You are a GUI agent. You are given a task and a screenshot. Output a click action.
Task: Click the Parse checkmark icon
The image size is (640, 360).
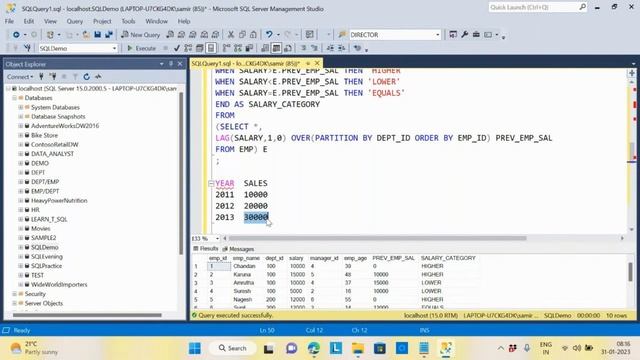177,48
